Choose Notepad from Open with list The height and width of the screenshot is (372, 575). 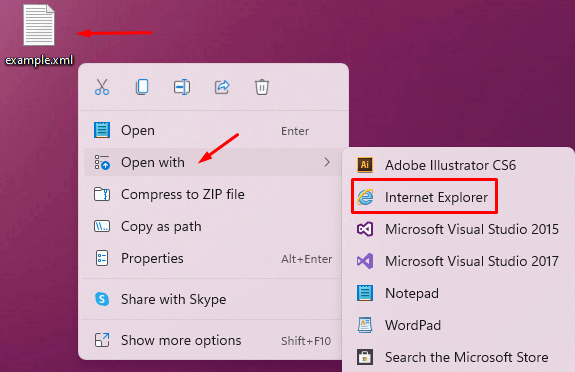[458, 293]
